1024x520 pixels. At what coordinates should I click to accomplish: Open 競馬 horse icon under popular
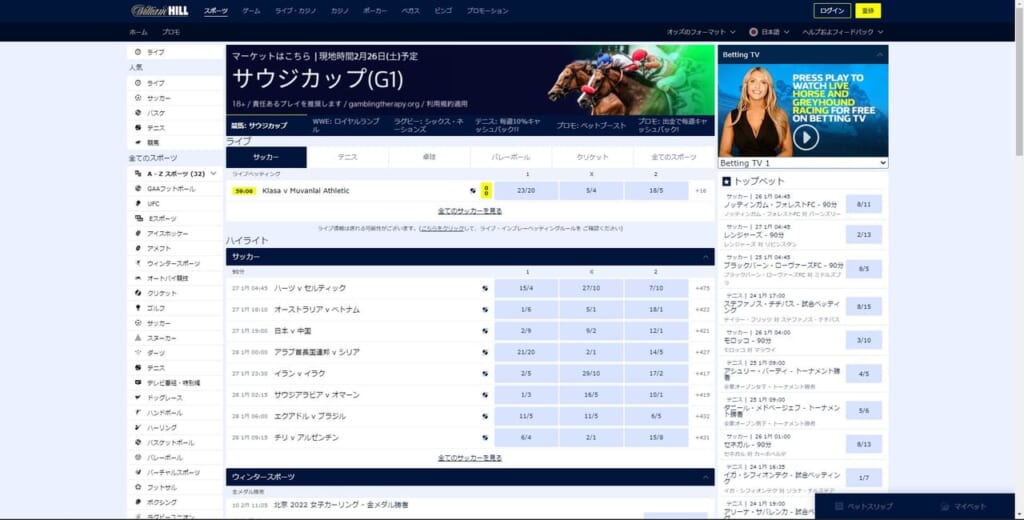[138, 142]
